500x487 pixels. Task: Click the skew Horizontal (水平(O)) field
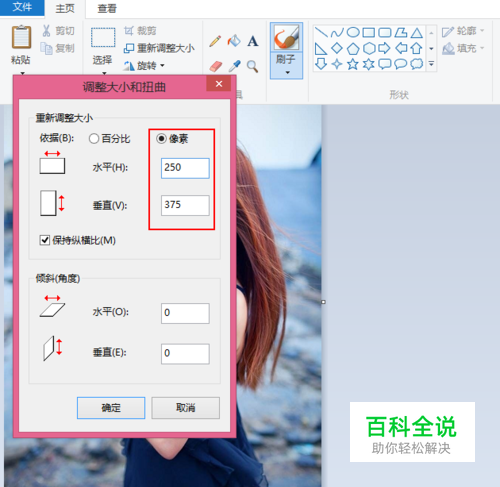point(185,313)
